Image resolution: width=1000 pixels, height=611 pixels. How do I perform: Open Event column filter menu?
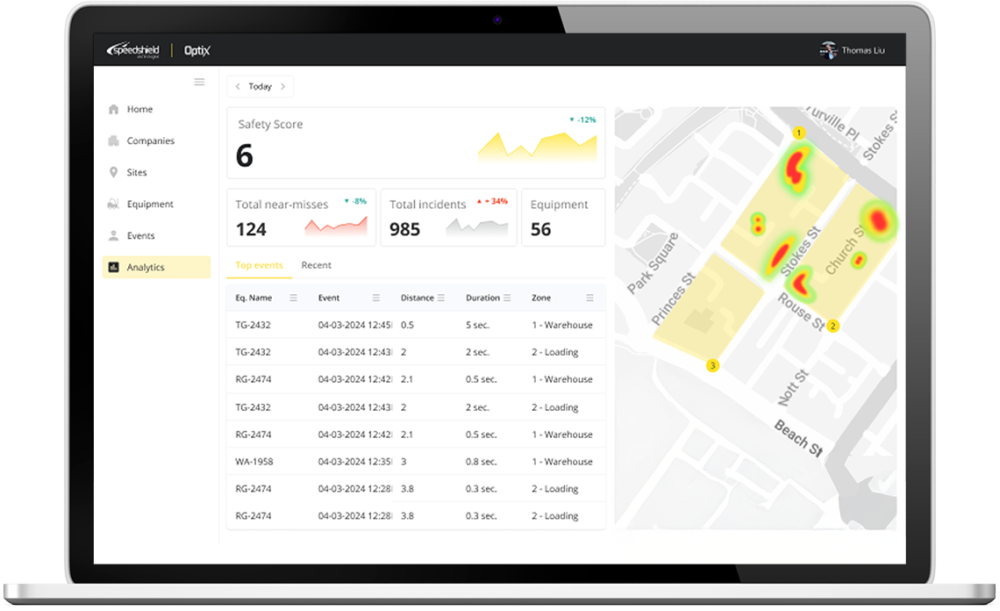click(x=376, y=298)
